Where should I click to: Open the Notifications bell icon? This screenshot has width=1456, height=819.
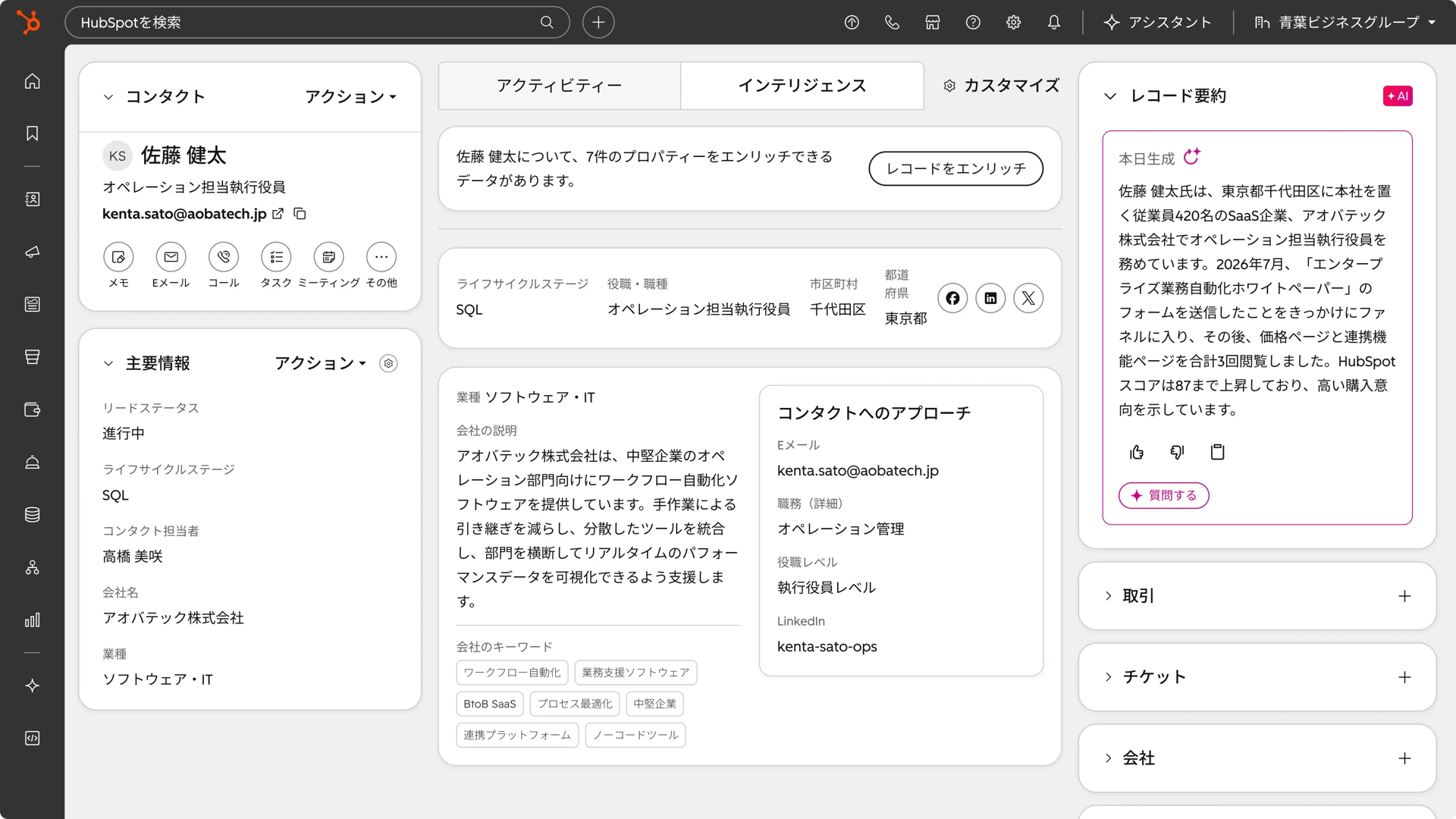tap(1054, 22)
